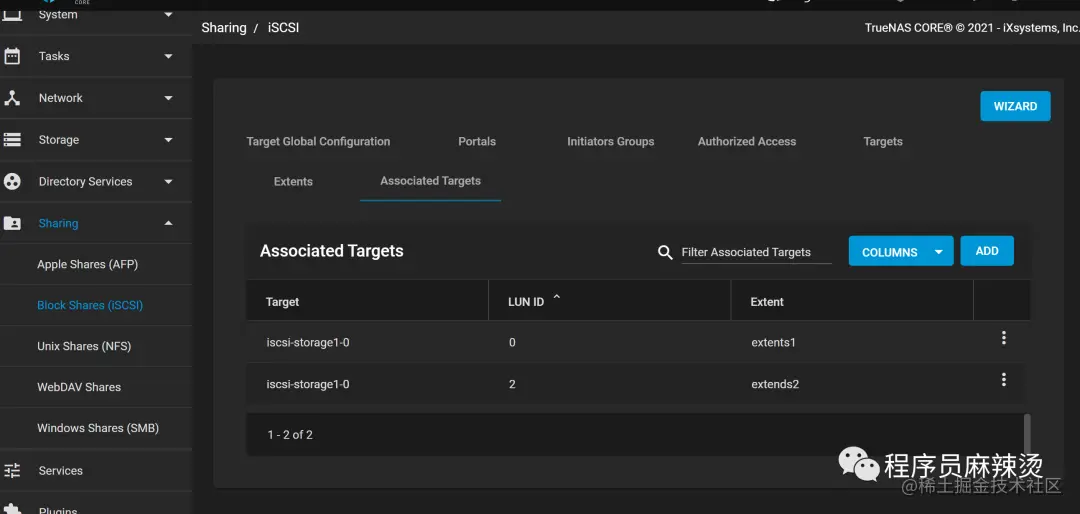1080x514 pixels.
Task: Switch to the Portals tab
Action: click(477, 141)
